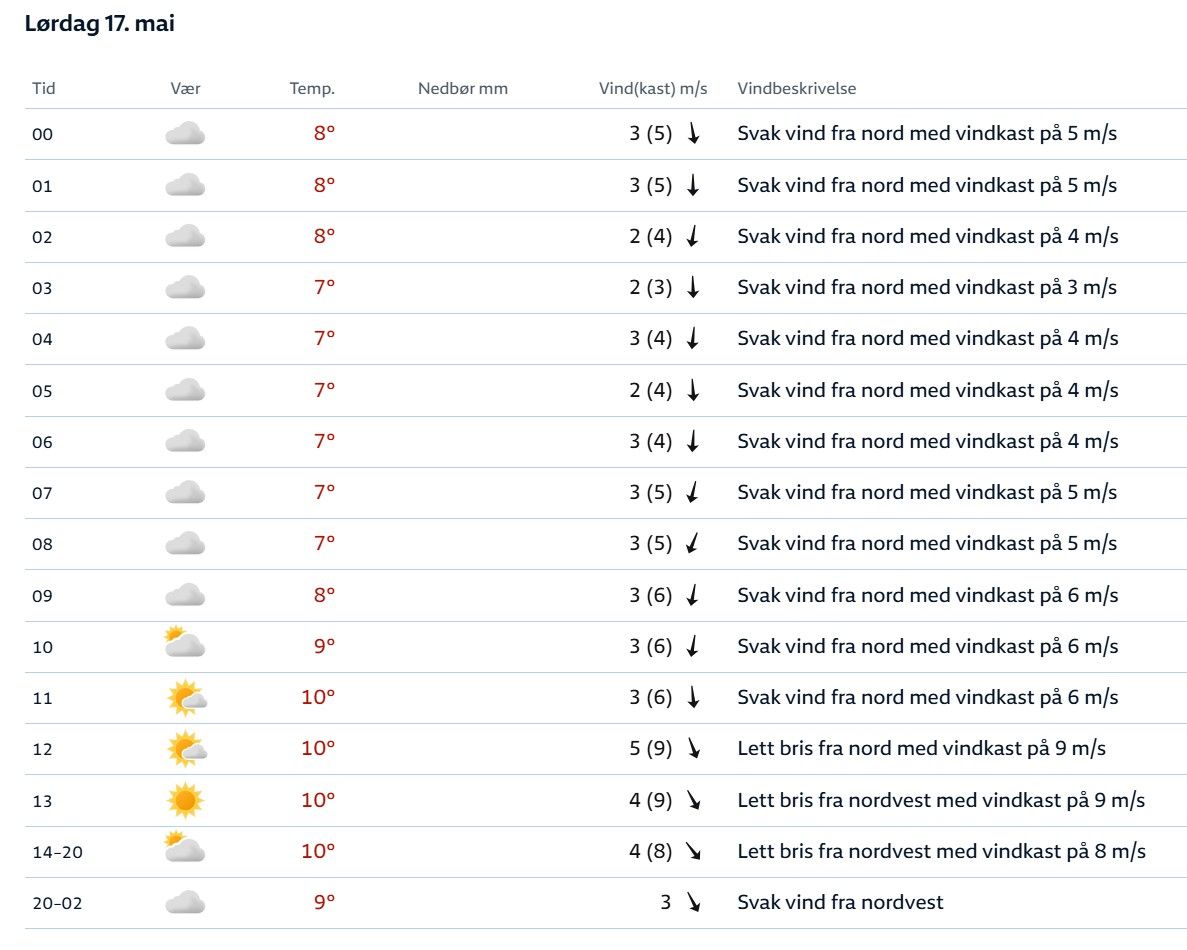Screen dimensions: 1187x950
Task: Click the clear sun icon at hour 13
Action: point(185,800)
